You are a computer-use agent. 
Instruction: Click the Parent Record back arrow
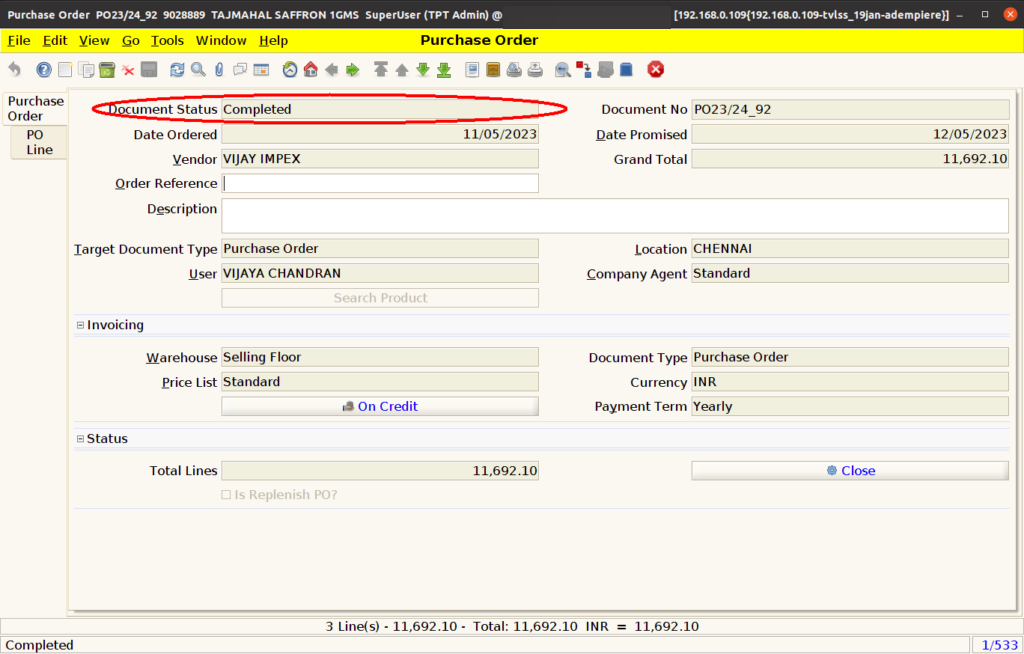pos(332,69)
